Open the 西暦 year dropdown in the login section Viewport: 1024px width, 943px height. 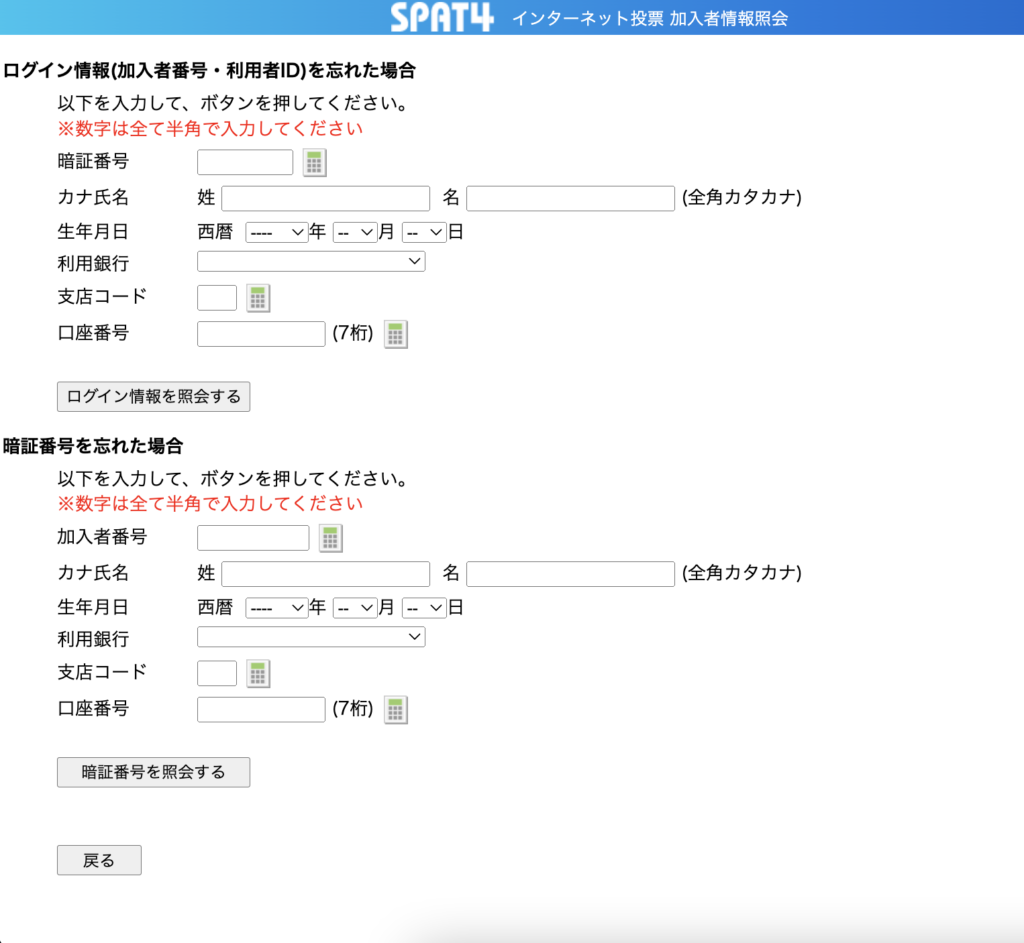(x=277, y=231)
